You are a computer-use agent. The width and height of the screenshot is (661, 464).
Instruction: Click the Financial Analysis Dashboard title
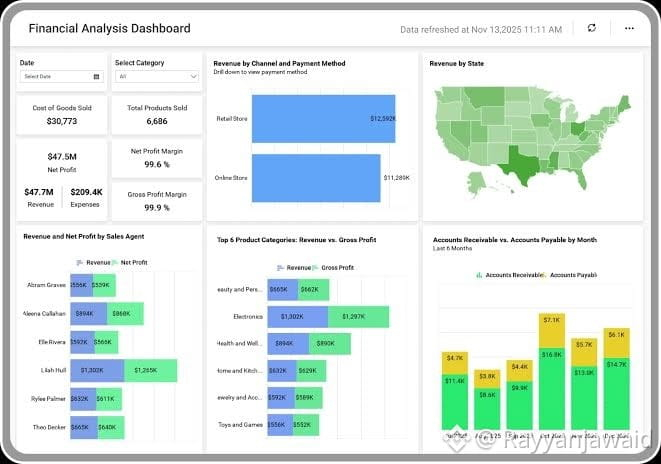(110, 28)
